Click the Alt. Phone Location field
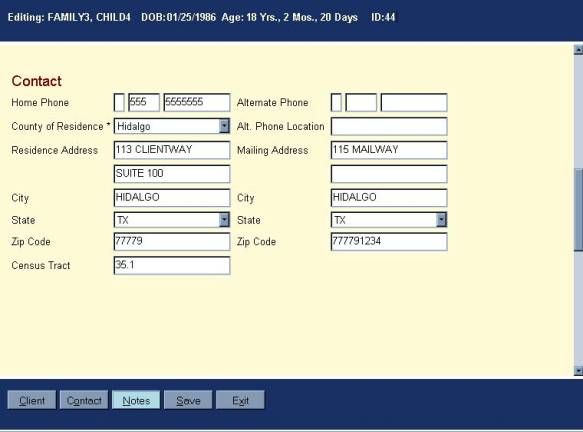The height and width of the screenshot is (432, 583). coord(389,126)
